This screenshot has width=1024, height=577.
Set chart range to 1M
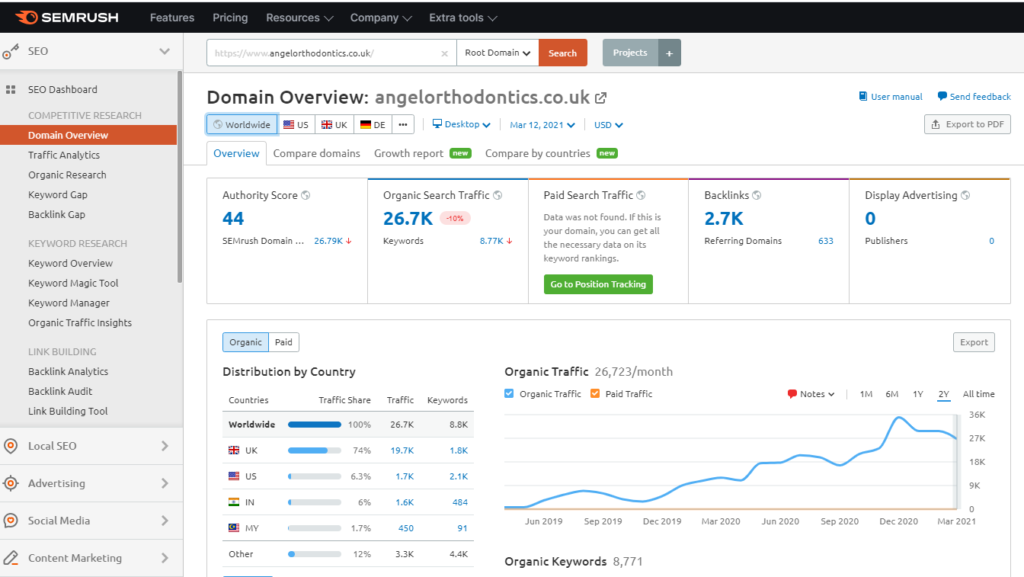point(866,394)
